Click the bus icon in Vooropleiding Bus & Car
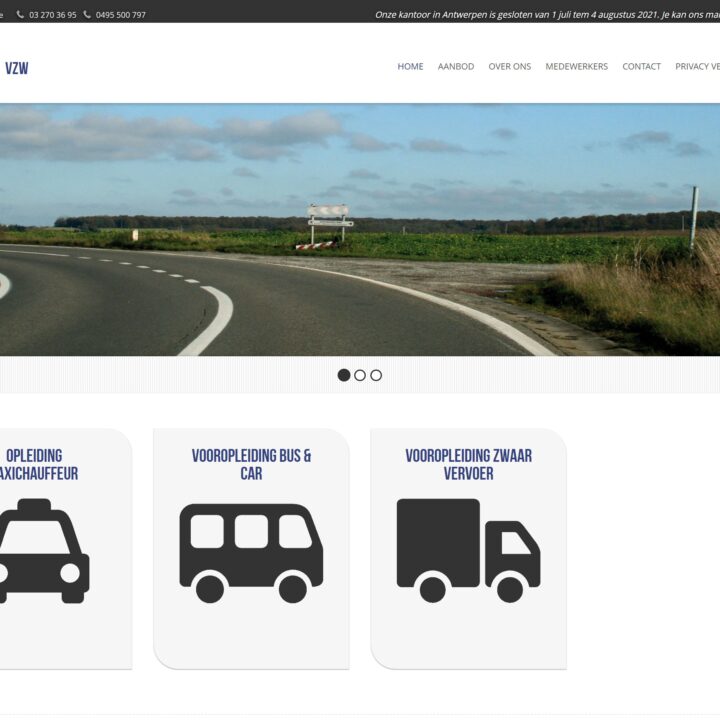This screenshot has width=720, height=720. (251, 553)
